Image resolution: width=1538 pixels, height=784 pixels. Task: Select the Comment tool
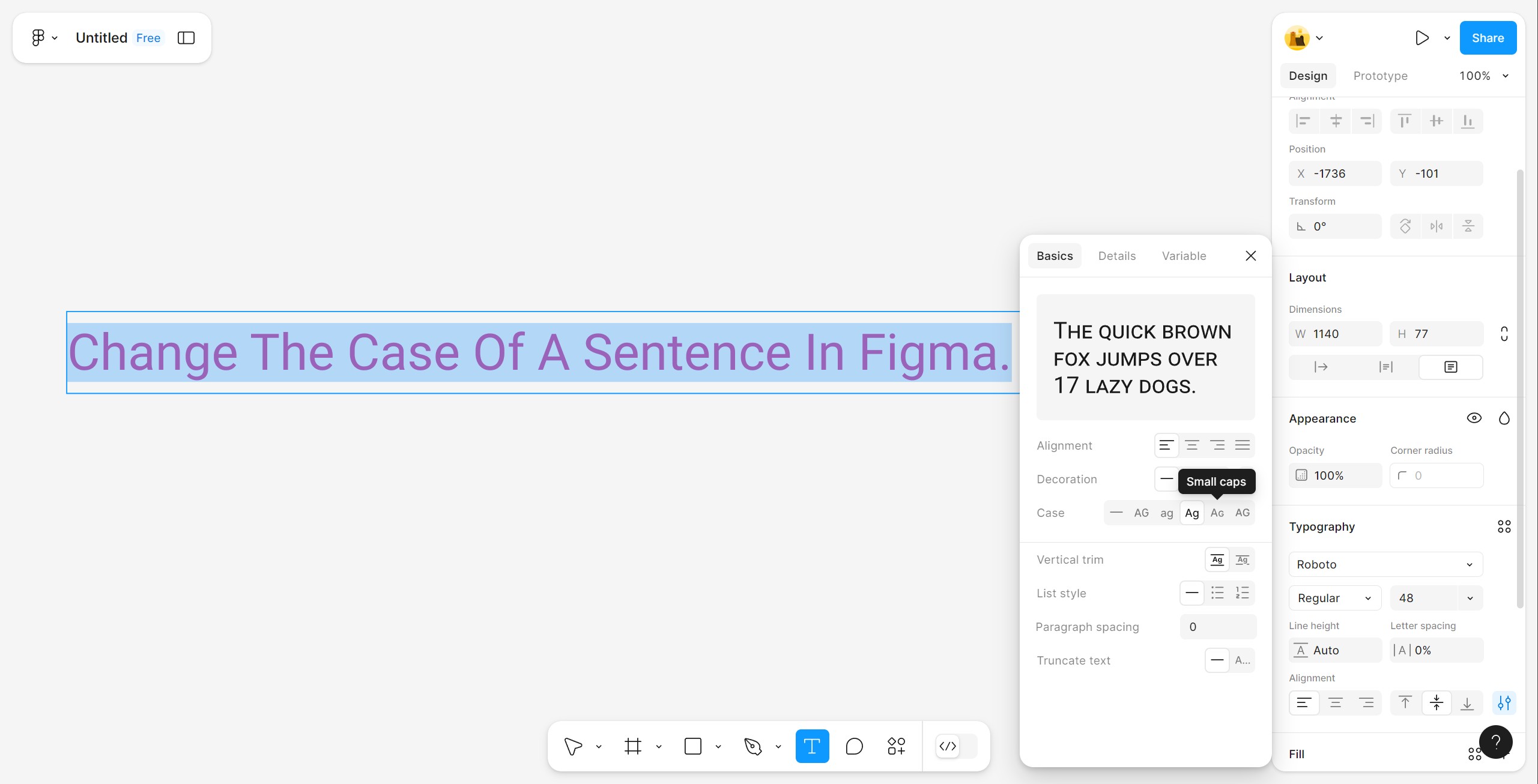pos(854,746)
